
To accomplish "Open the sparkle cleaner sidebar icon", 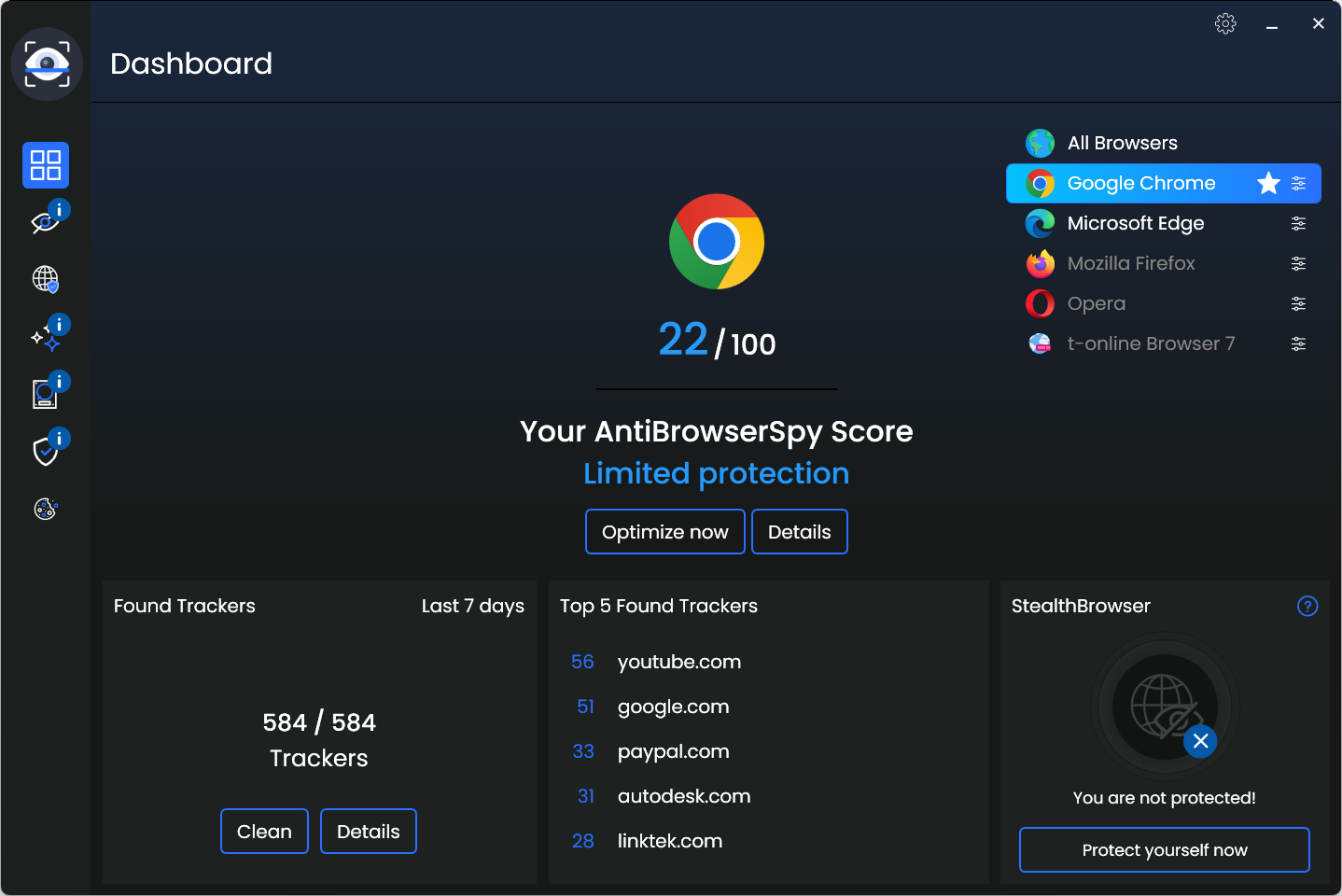I will point(46,336).
